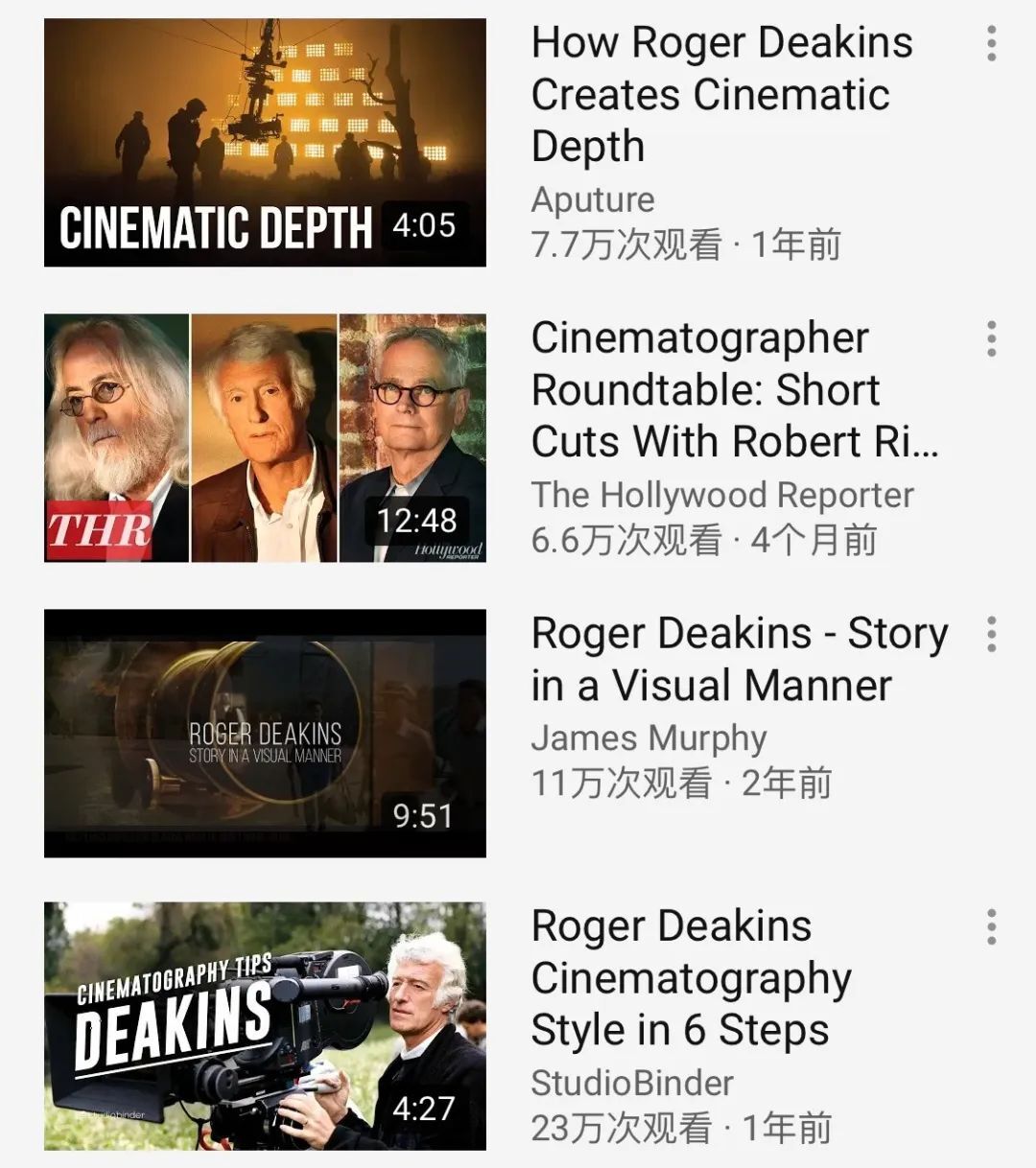Play the Cinematography Tips Deakins thumbnail
Screen dimensions: 1036x1168
click(265, 1026)
